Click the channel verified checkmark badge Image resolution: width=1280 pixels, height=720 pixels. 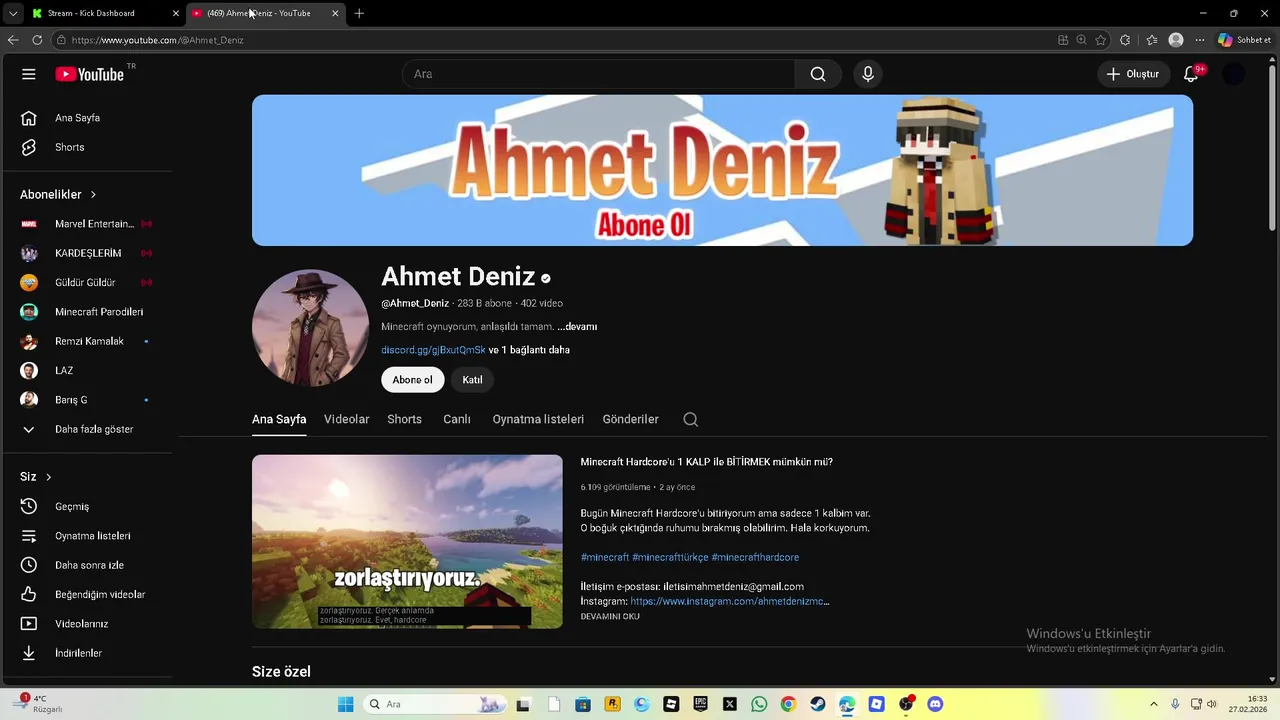coord(545,278)
